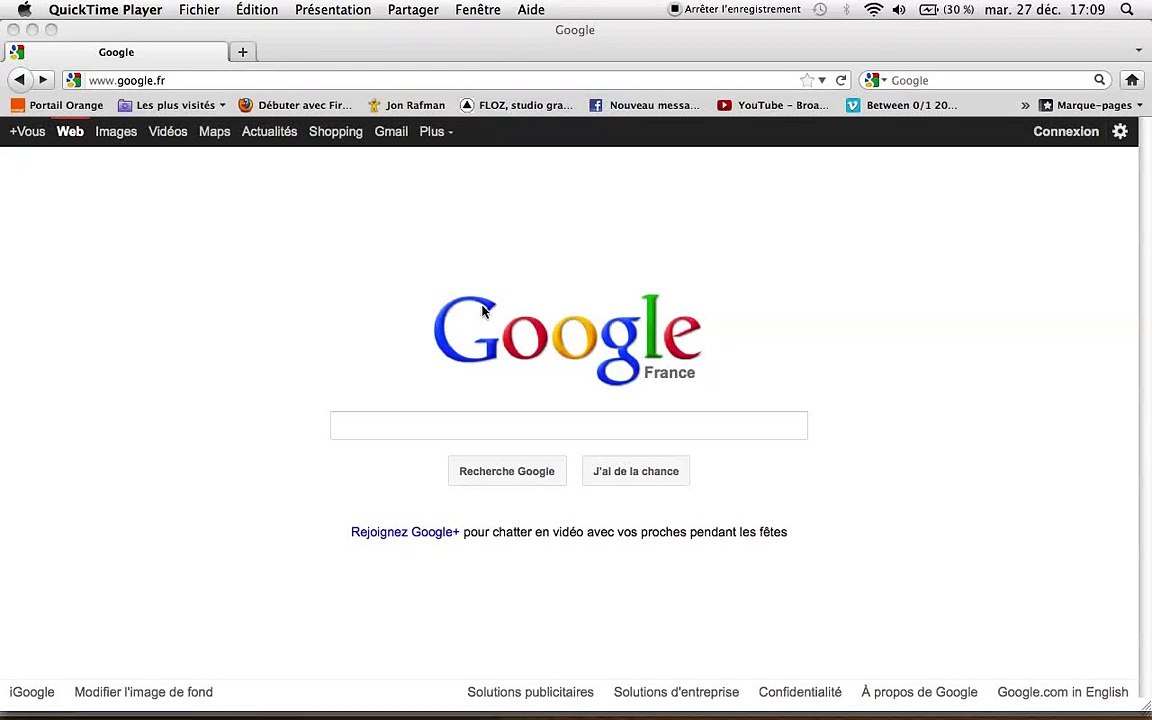Open the Apple menu

24,10
